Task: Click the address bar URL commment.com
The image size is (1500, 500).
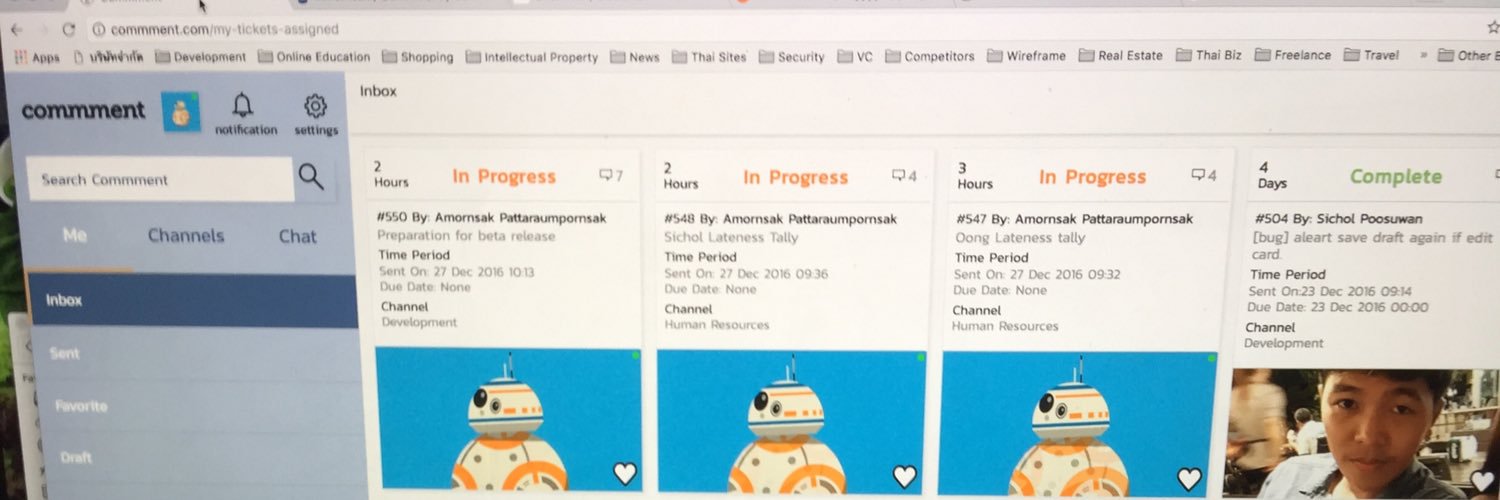Action: tap(224, 30)
